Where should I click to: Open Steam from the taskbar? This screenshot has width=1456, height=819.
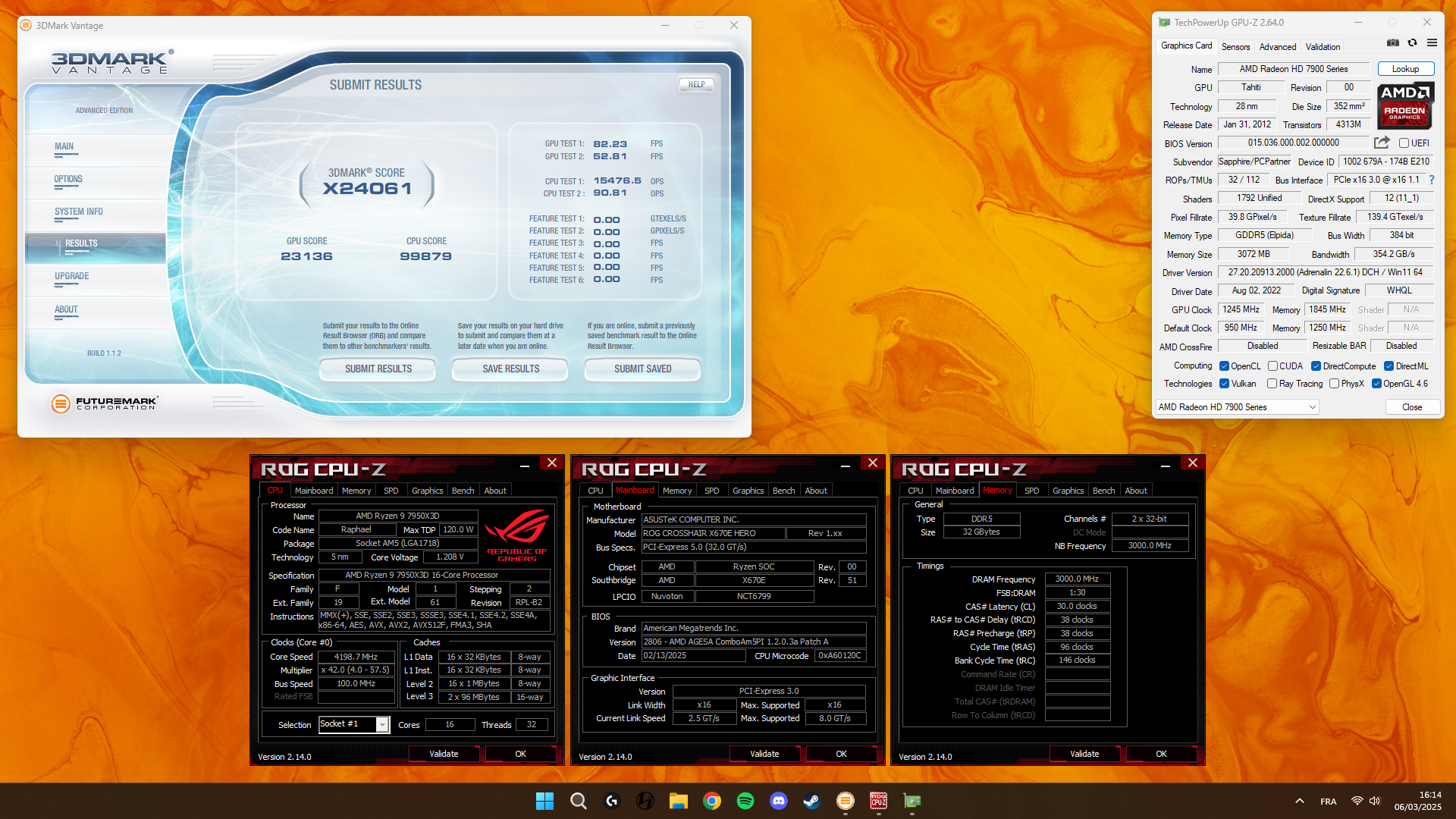point(811,801)
